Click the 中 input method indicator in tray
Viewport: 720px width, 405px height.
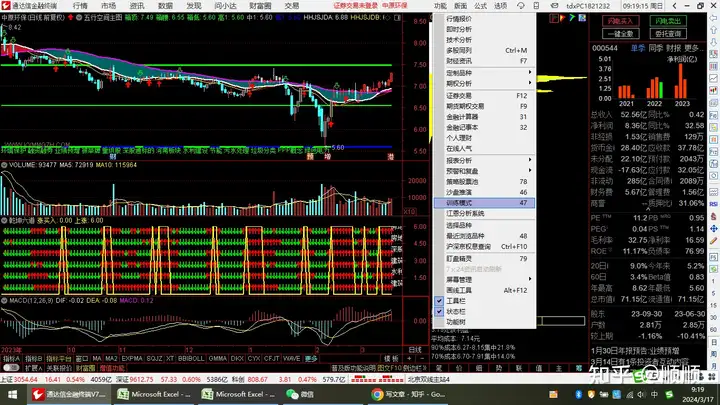tap(654, 394)
